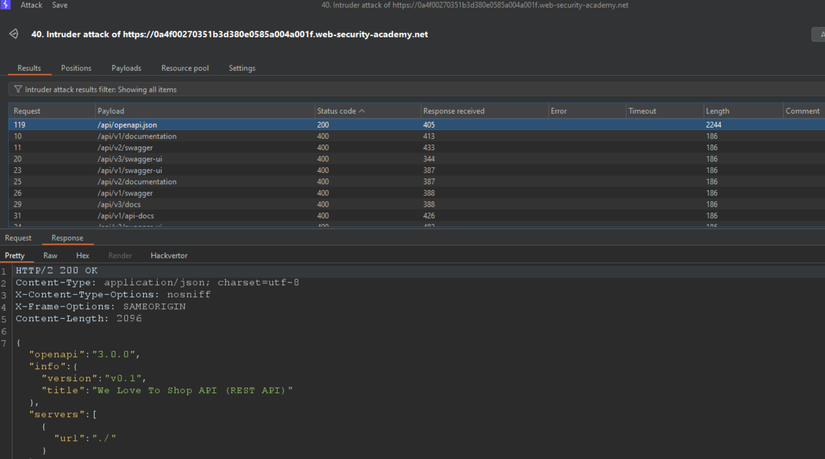The width and height of the screenshot is (825, 459).
Task: Select the Pretty view tab
Action: [x=15, y=256]
